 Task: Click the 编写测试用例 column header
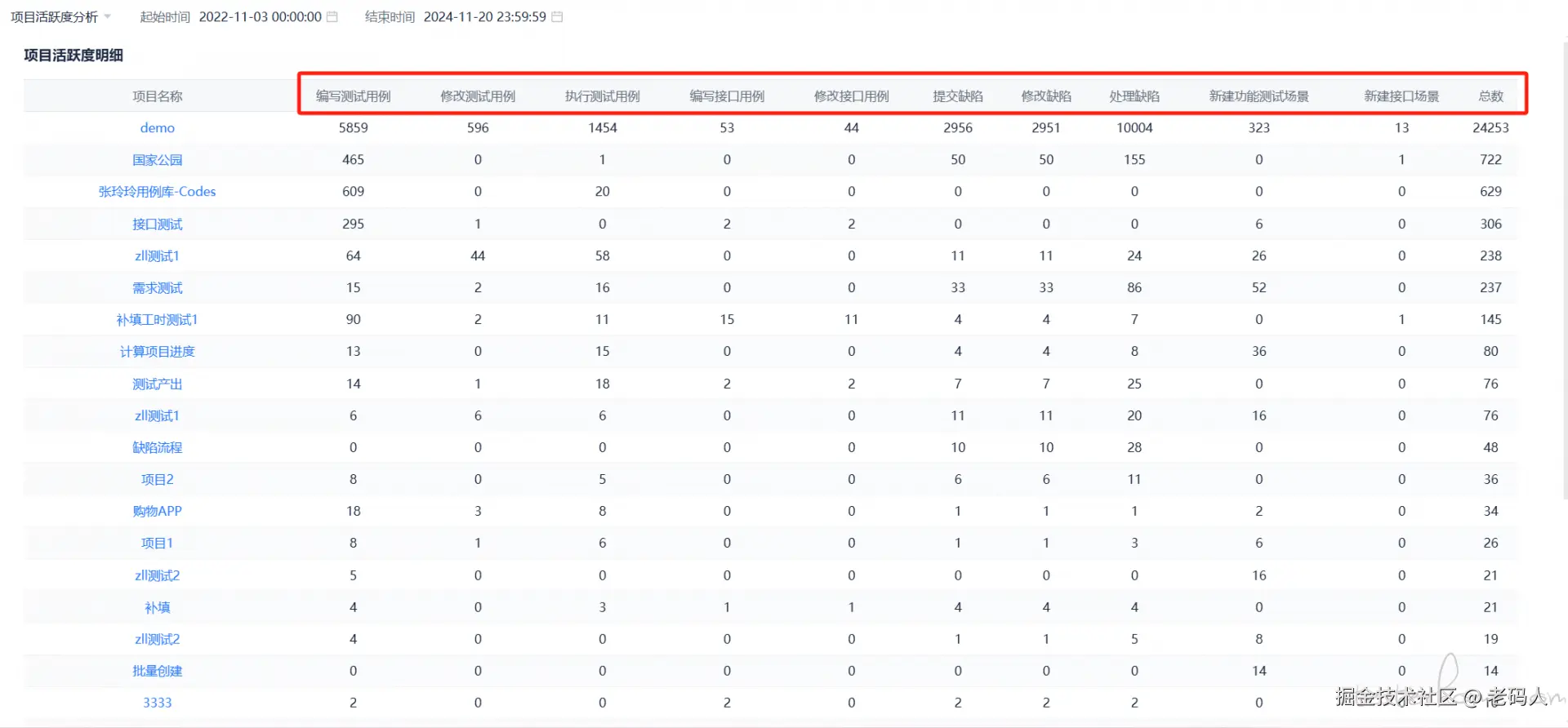pos(353,96)
